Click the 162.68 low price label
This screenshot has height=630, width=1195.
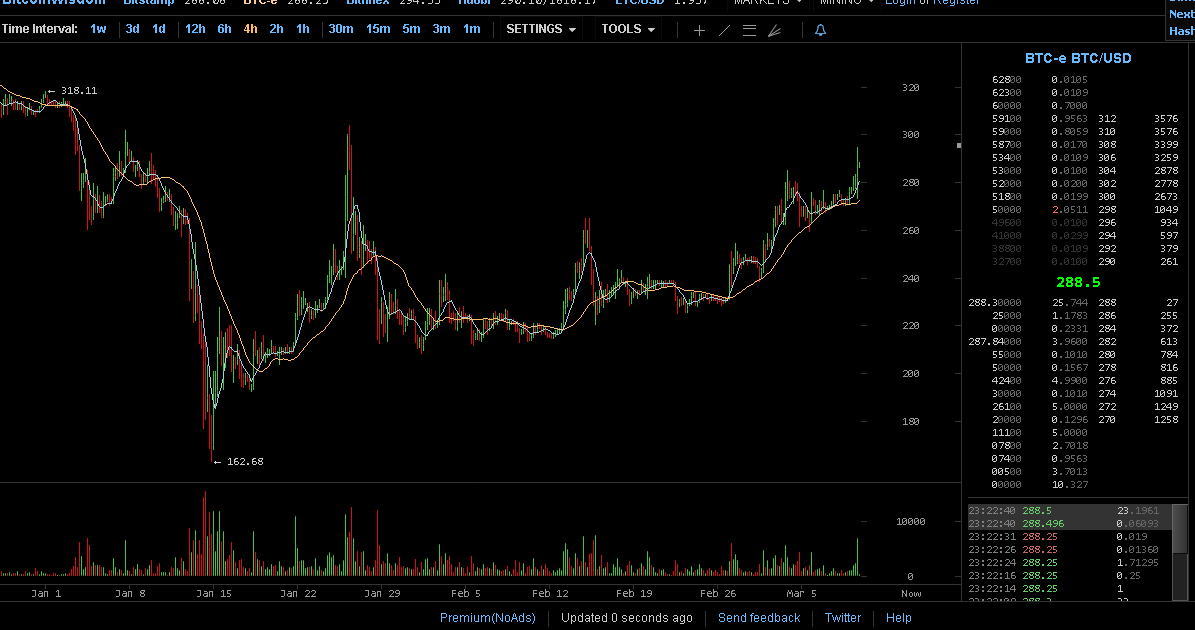(245, 462)
